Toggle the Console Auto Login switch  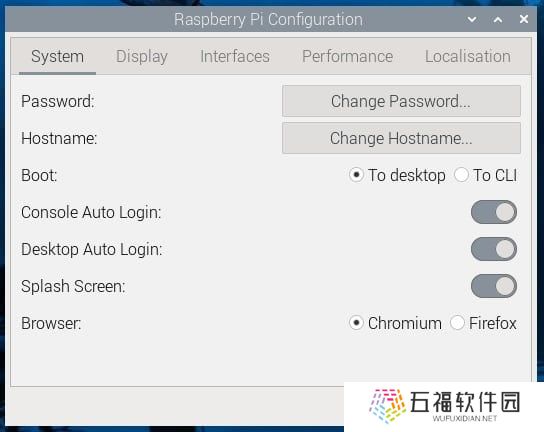point(494,212)
